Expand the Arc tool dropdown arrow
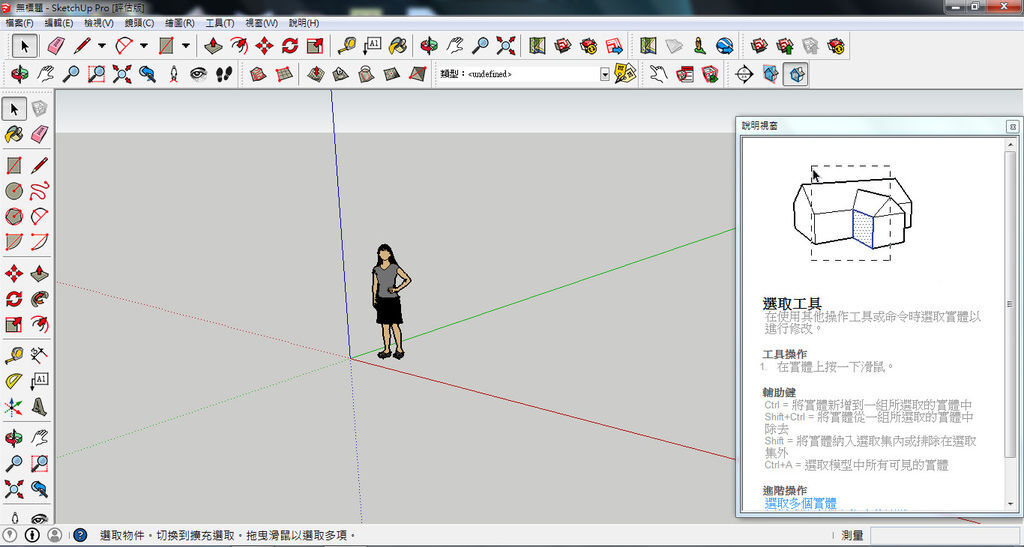This screenshot has height=547, width=1024. pos(144,46)
